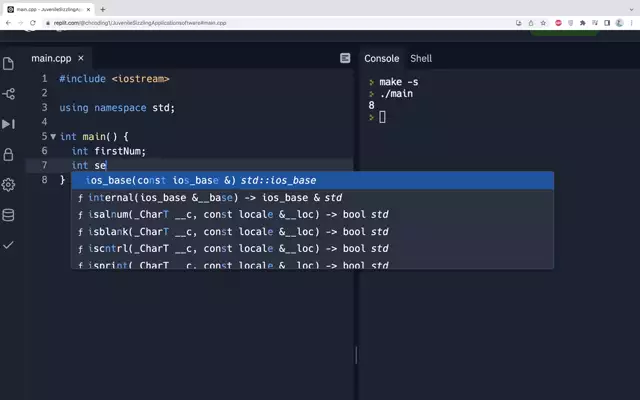Open the tab search chevron

(631, 9)
